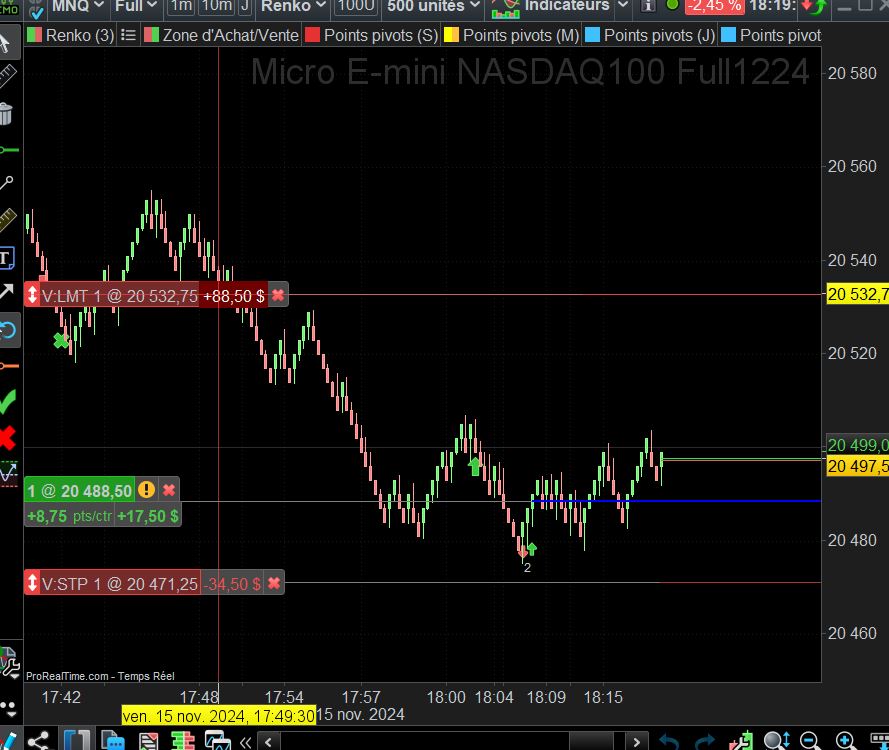This screenshot has width=889, height=750.
Task: Open the share icon in bottom toolbar
Action: coord(38,741)
